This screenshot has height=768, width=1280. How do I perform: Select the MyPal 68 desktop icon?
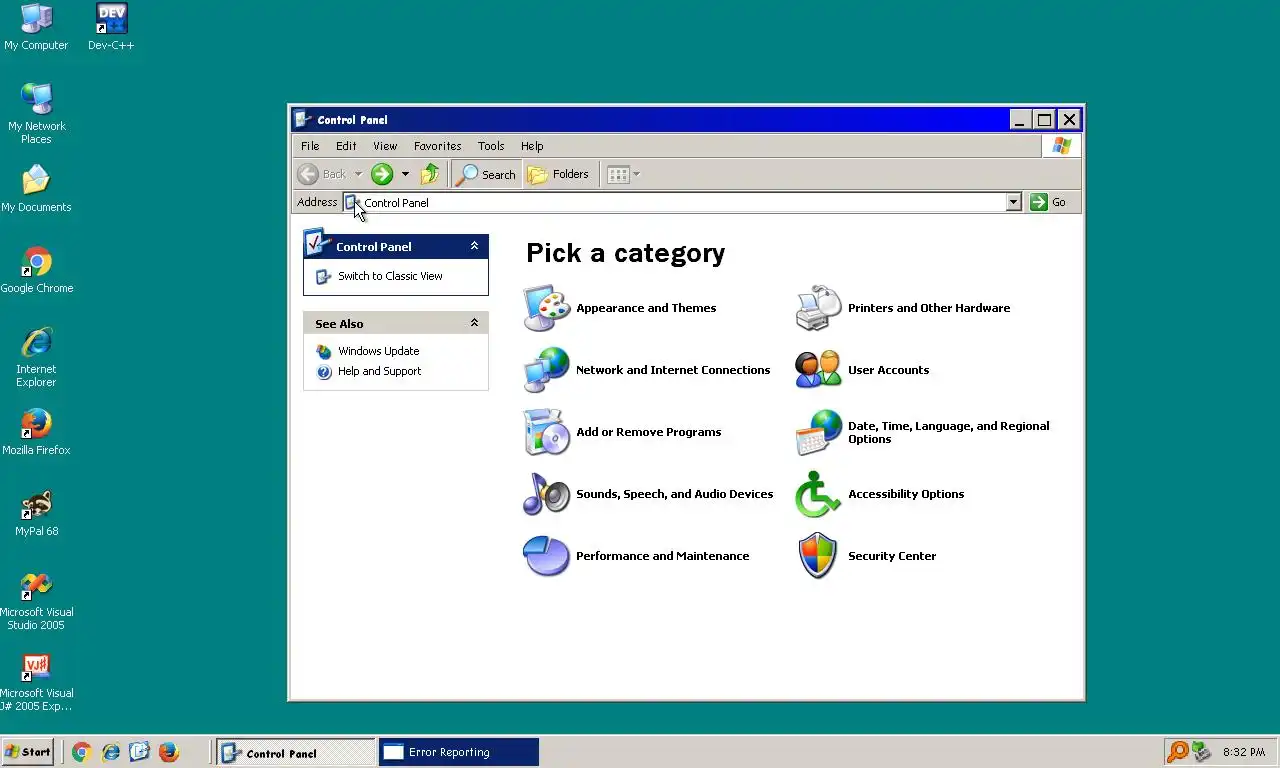coord(36,514)
